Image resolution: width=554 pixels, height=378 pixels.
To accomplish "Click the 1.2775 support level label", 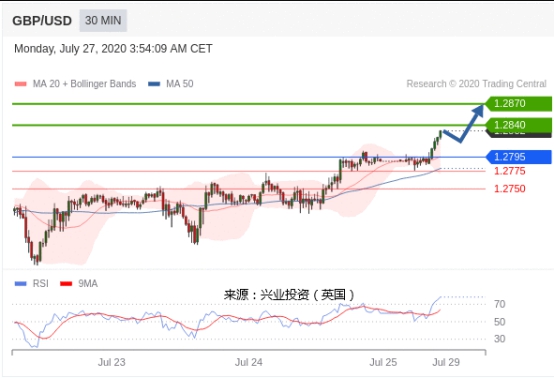I will point(509,171).
